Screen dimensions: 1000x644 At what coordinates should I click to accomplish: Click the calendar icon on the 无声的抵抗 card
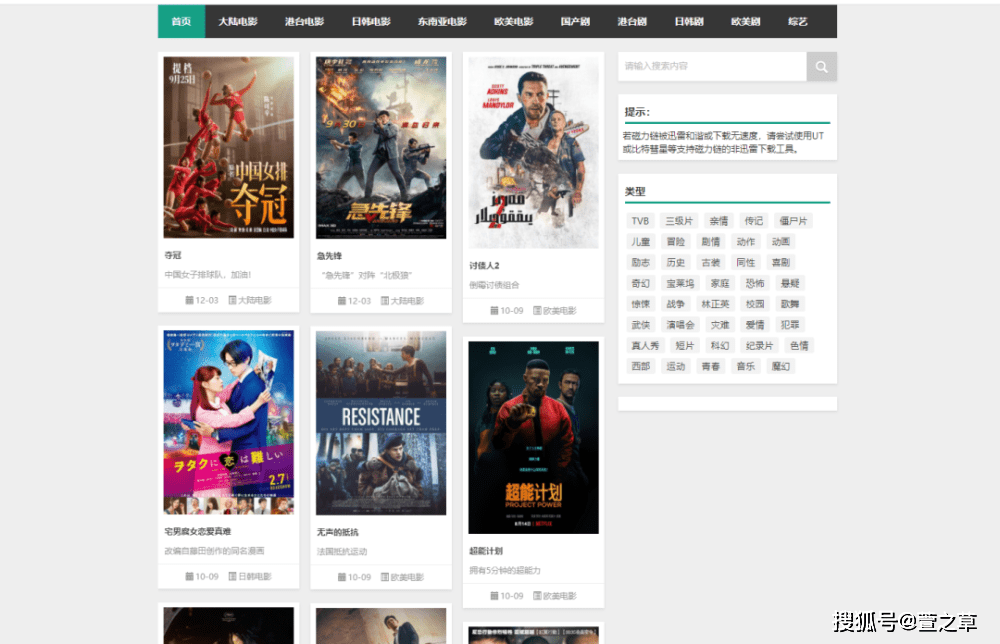[x=342, y=577]
